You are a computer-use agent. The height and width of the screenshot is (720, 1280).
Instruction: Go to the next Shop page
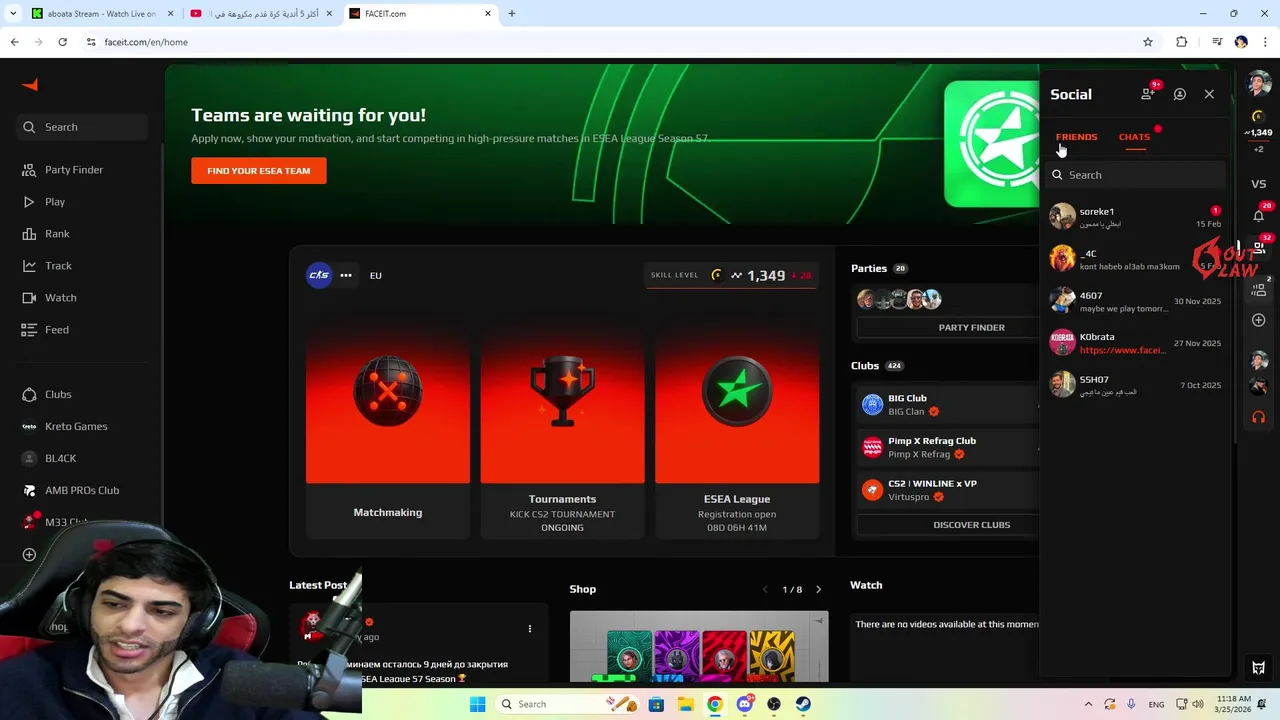818,590
